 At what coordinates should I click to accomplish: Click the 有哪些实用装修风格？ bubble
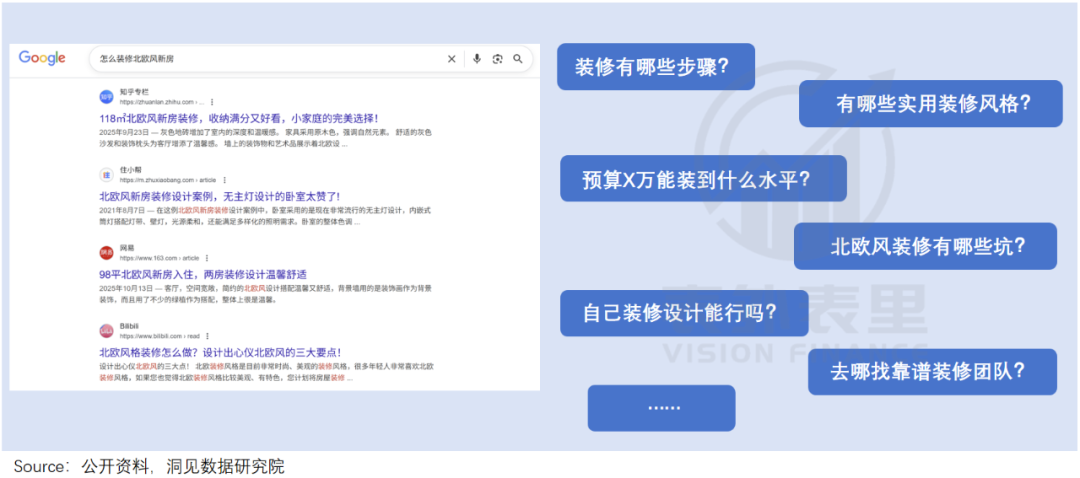[x=931, y=103]
